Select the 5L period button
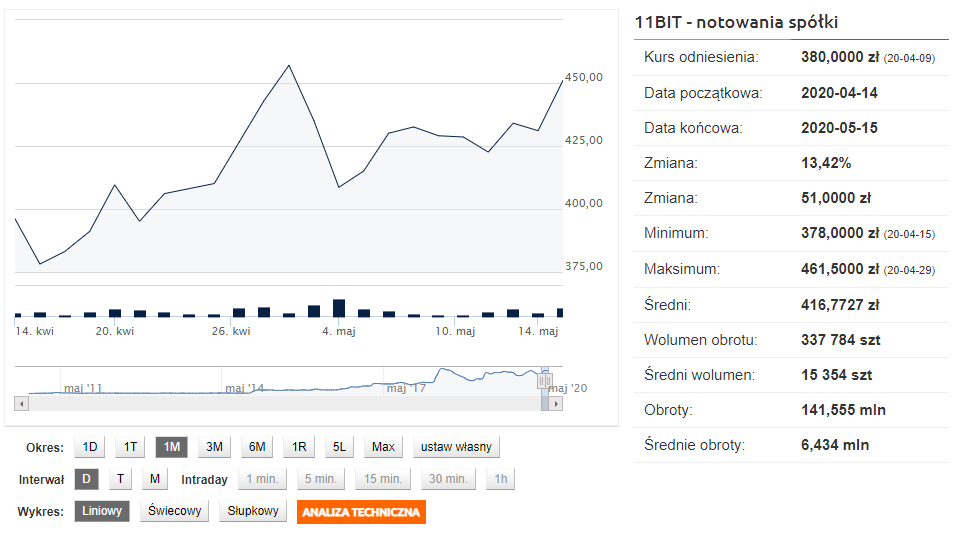 tap(340, 447)
